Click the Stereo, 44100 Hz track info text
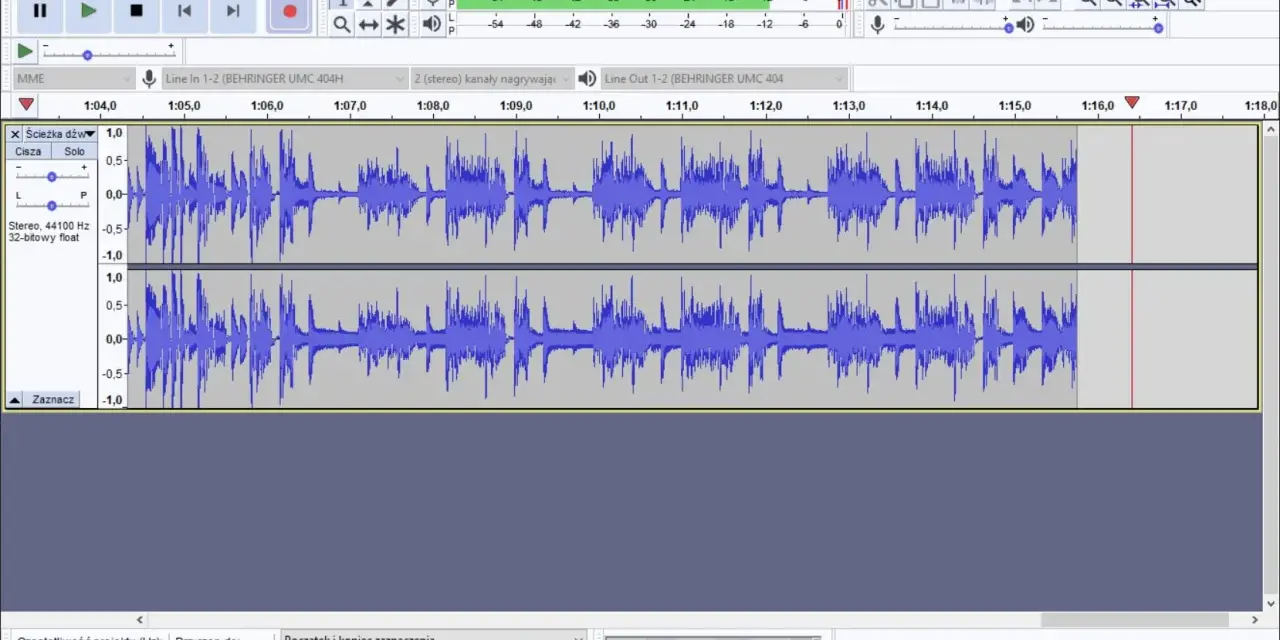Screen dimensions: 1280x640 (49, 226)
